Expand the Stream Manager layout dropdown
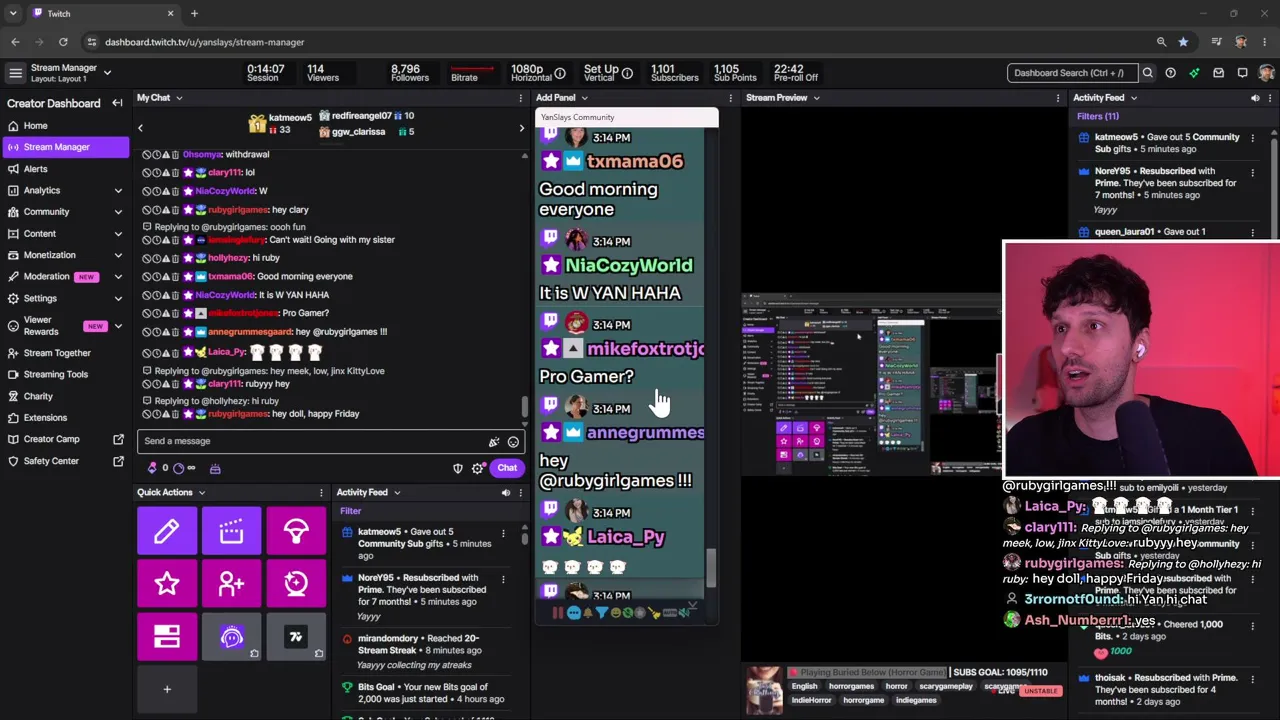 click(x=107, y=73)
